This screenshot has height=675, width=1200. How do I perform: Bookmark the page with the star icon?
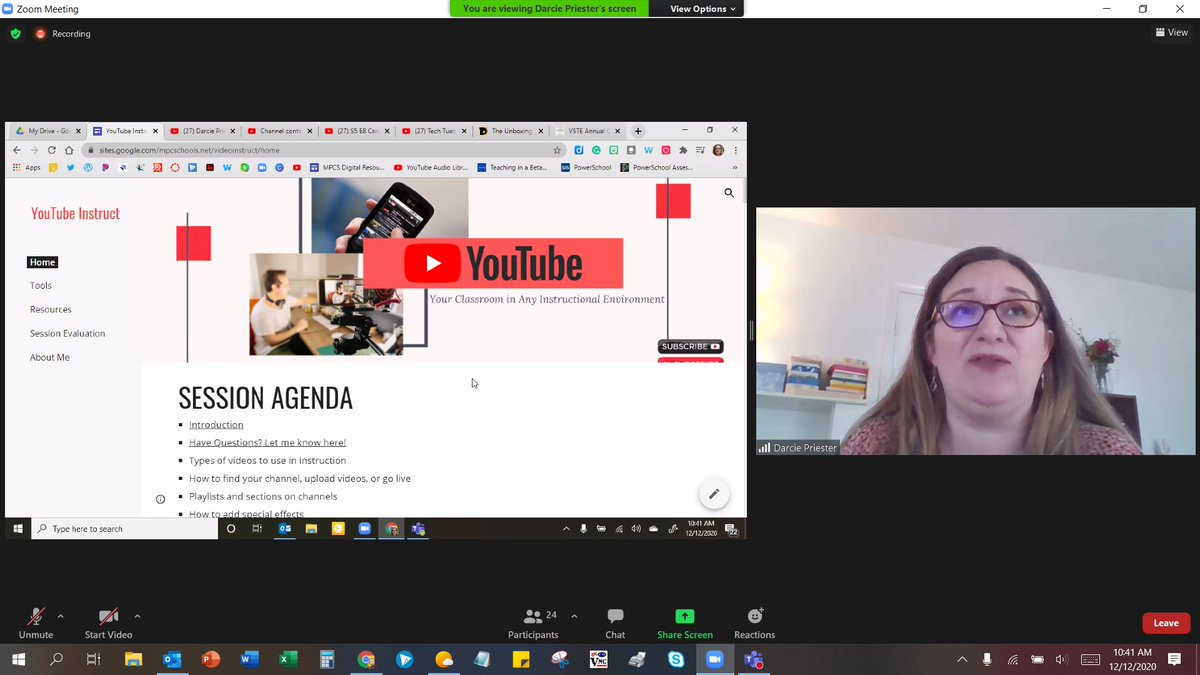tap(557, 150)
